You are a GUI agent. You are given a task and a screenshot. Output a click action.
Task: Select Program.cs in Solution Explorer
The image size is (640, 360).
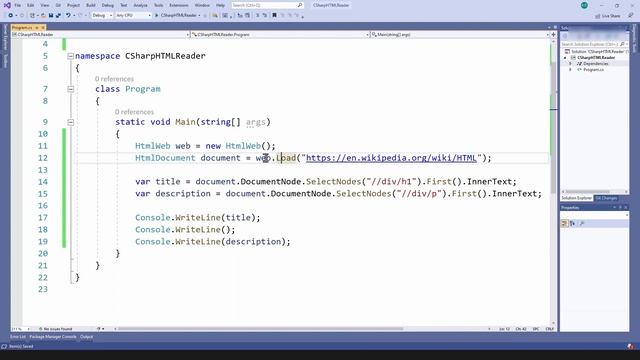[x=593, y=70]
